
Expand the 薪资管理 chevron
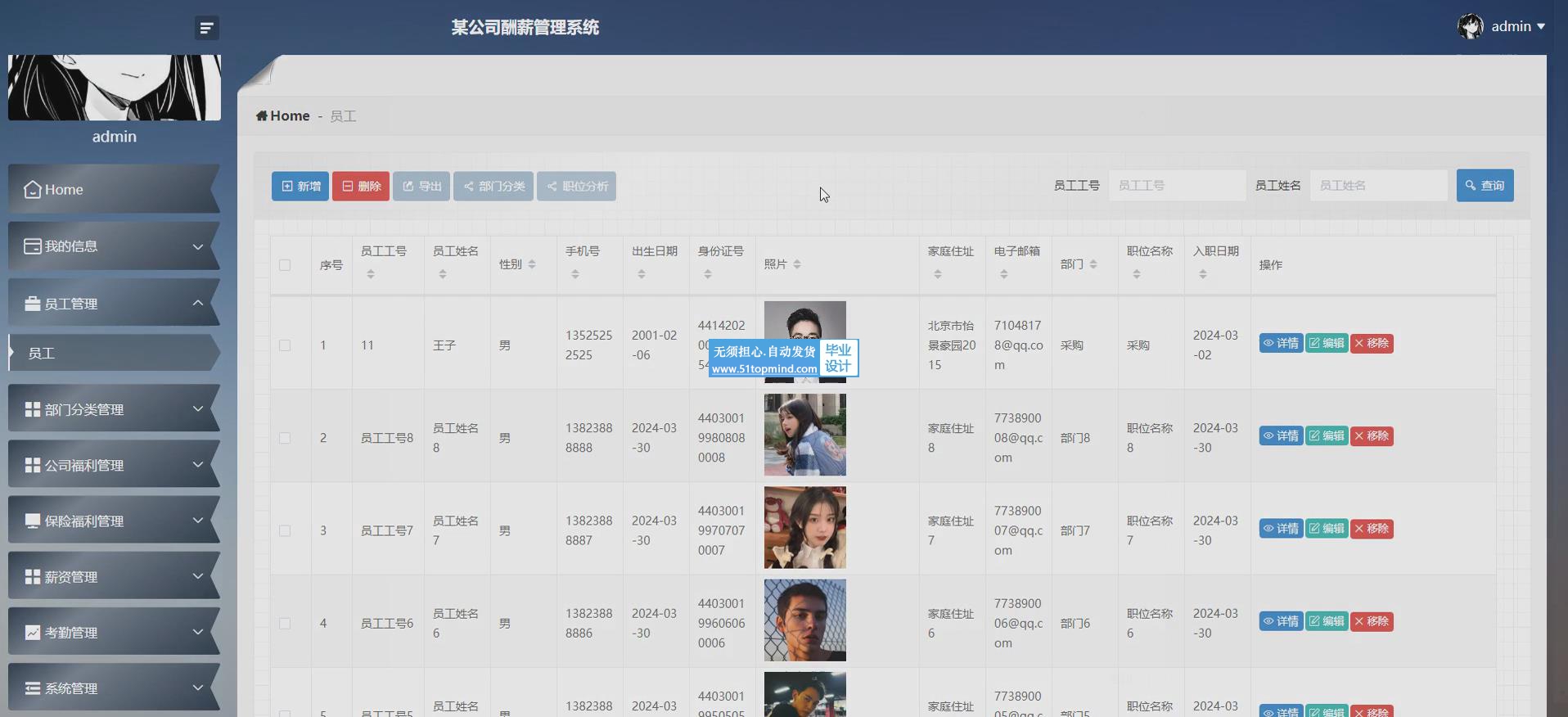197,576
